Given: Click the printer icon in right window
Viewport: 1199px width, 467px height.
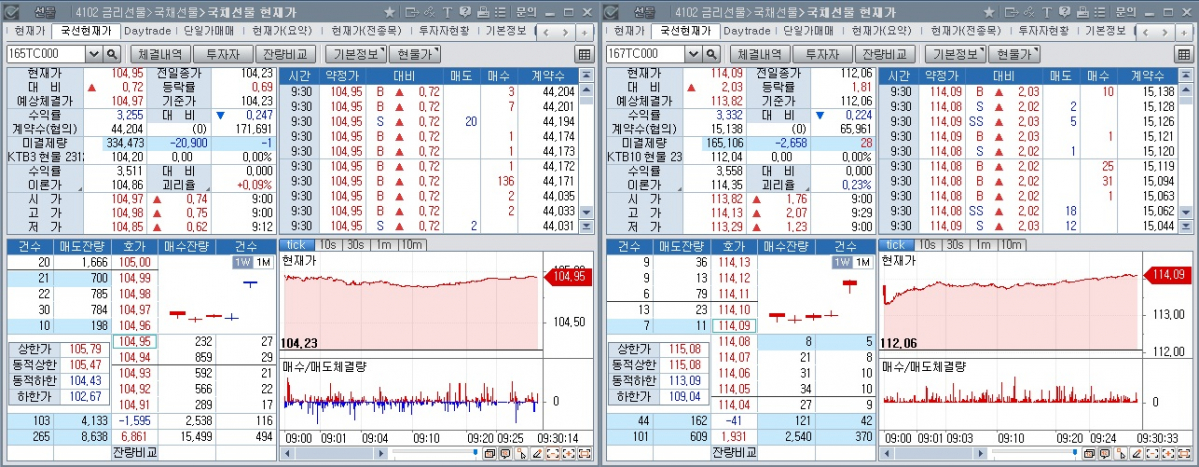Looking at the screenshot, I should point(1082,12).
